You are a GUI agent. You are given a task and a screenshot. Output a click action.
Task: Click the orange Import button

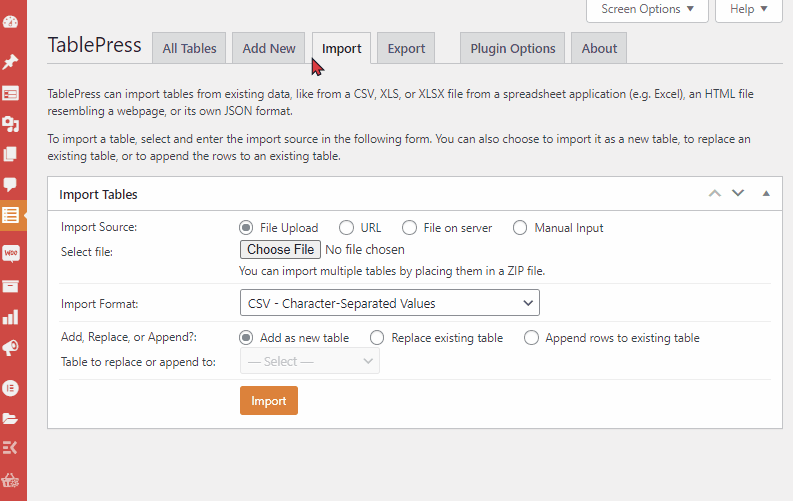pos(269,401)
